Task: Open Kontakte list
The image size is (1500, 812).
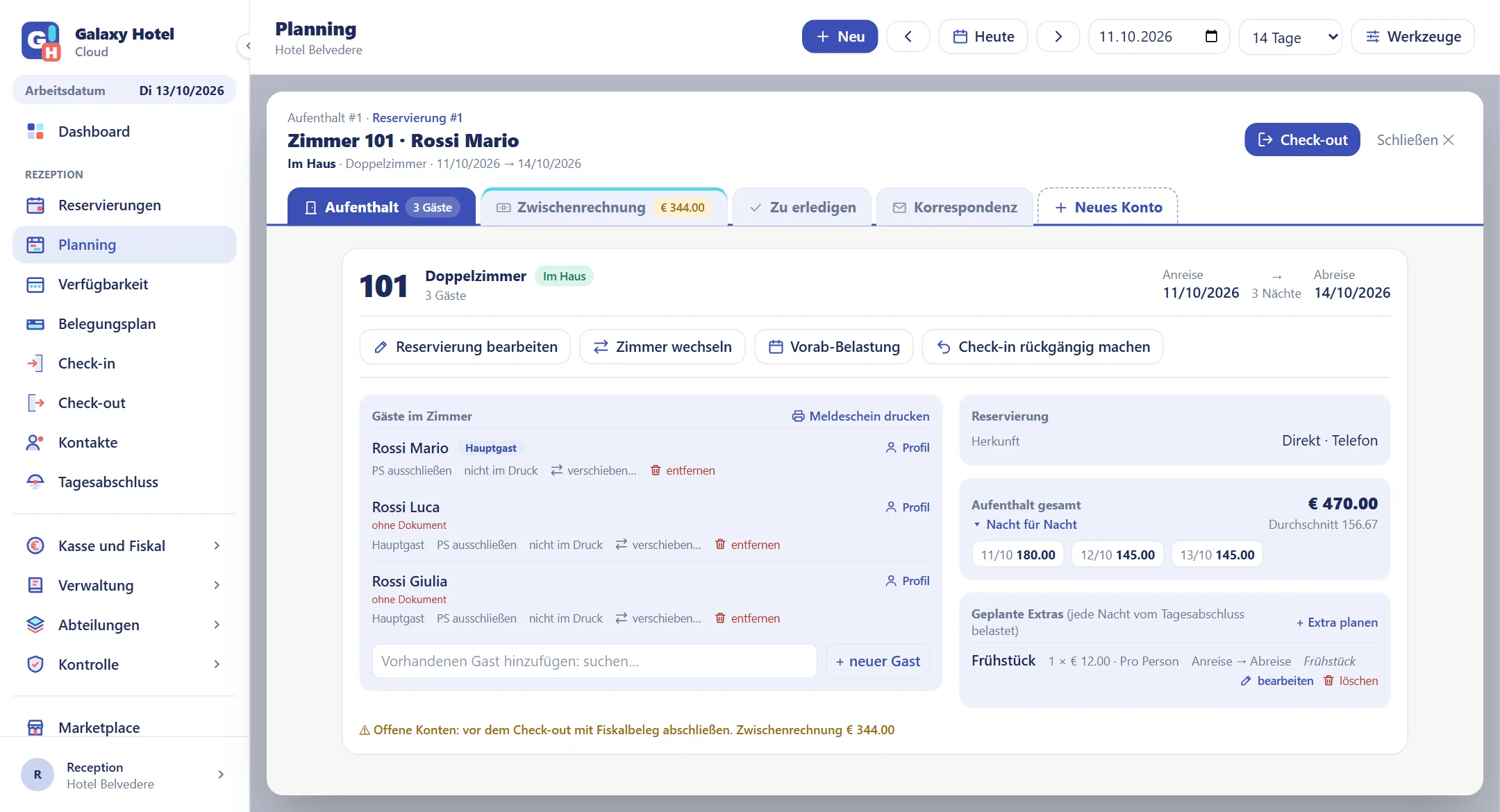Action: click(x=124, y=443)
